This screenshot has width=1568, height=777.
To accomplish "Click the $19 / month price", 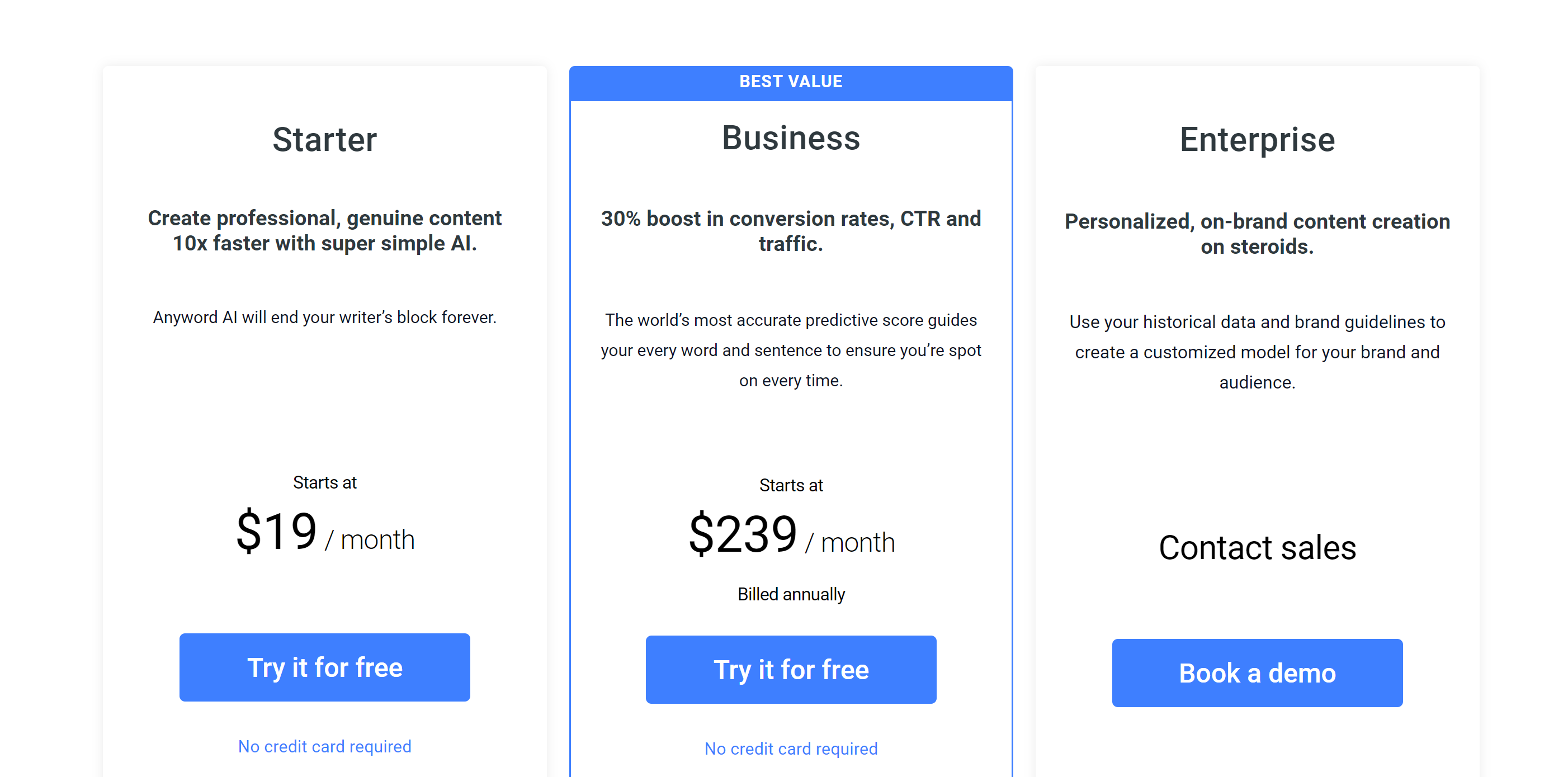I will (x=325, y=532).
